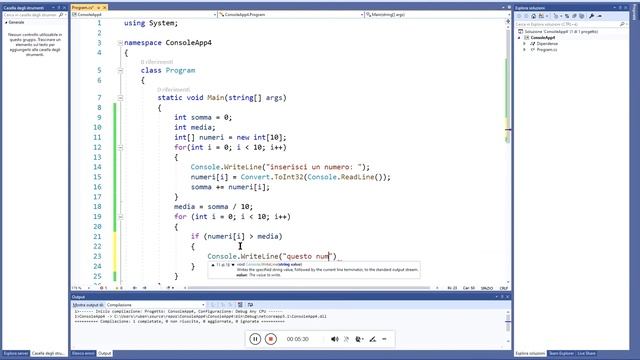Click the solution view switch icon
Viewport: 640px width, 360px height.
(541, 16)
